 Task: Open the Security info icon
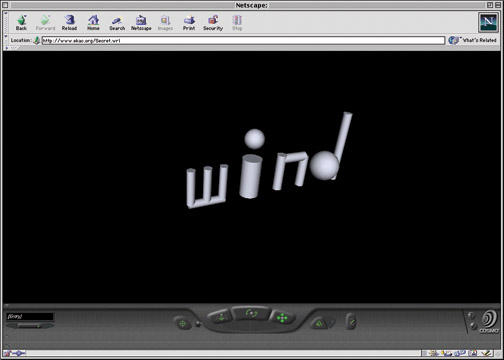[x=213, y=23]
